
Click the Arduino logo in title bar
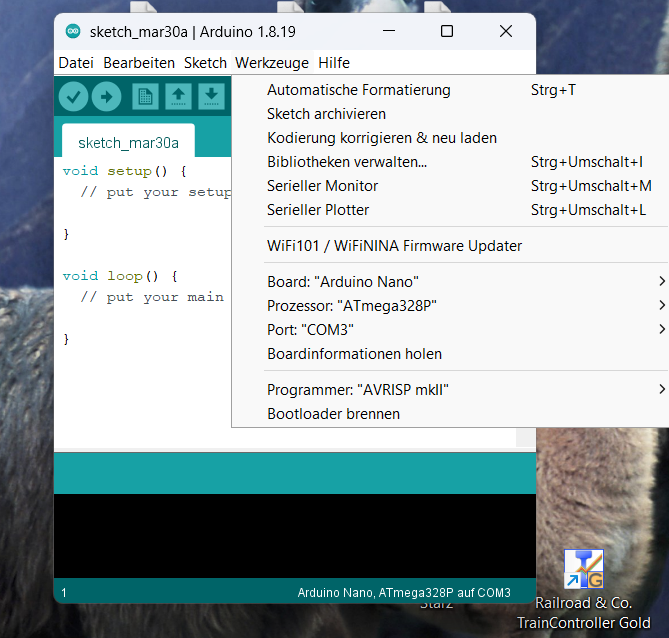click(x=73, y=31)
